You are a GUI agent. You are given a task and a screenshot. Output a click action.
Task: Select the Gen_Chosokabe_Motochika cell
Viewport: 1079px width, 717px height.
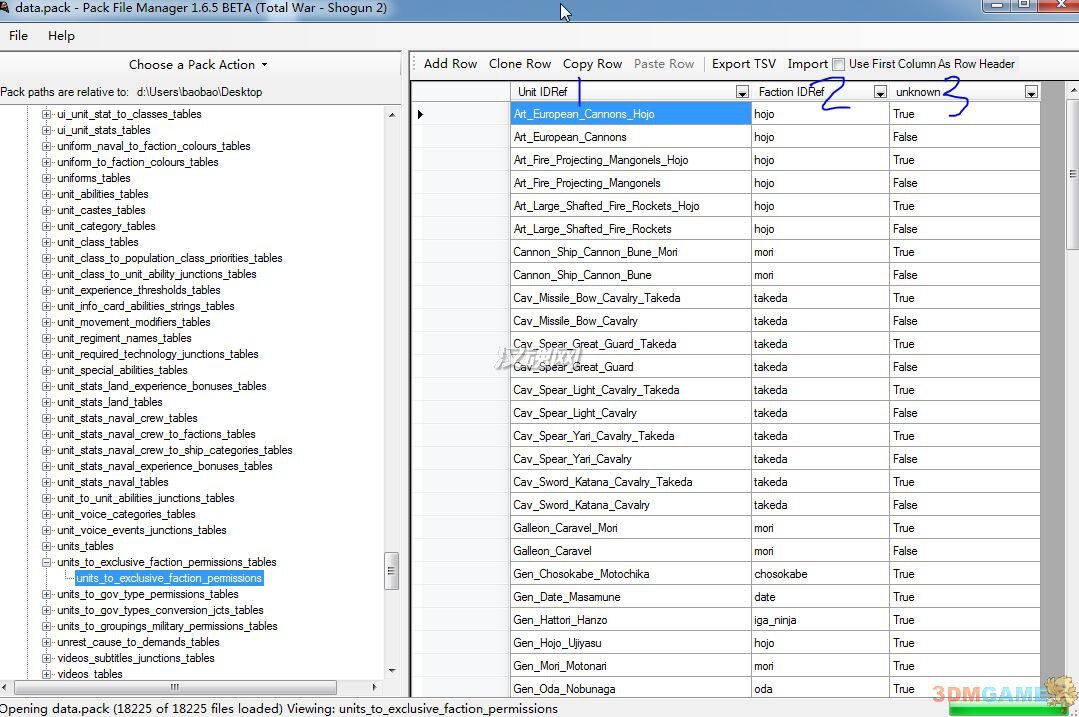[x=630, y=574]
